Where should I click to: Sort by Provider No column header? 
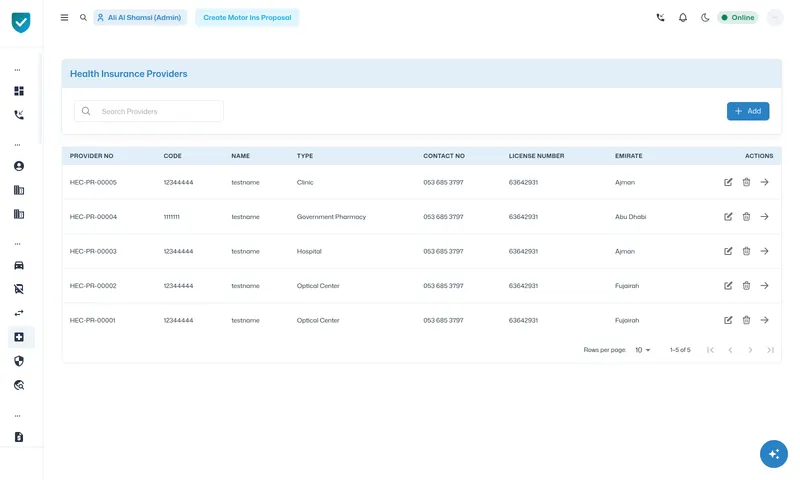point(91,156)
